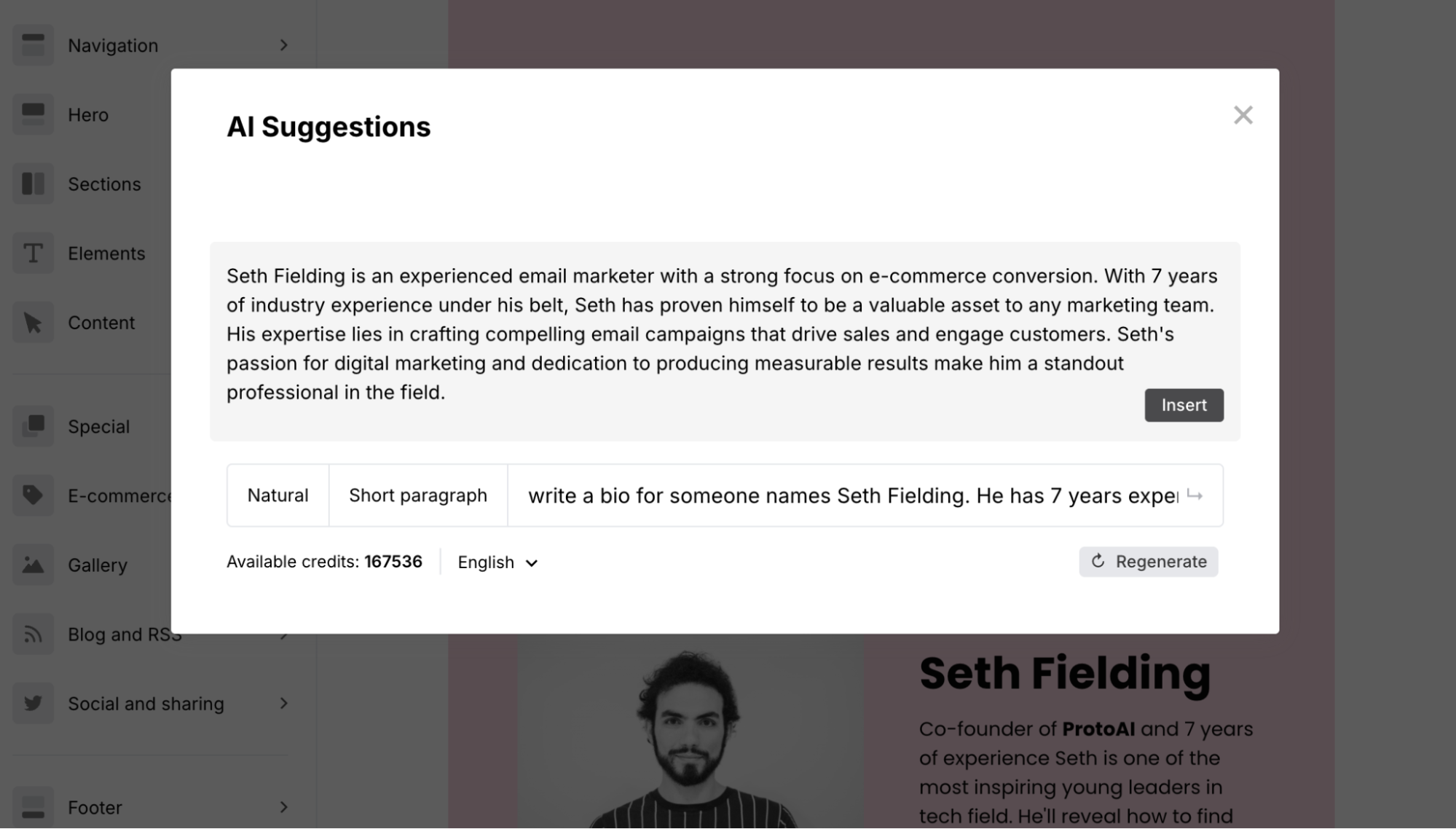Click the E-commerce panel icon
Viewport: 1456px width, 829px height.
click(33, 495)
